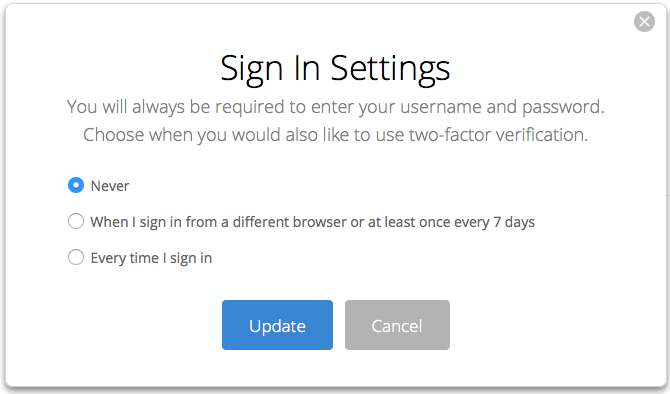This screenshot has width=670, height=394.
Task: Click the sentence about username and password
Action: tap(335, 107)
